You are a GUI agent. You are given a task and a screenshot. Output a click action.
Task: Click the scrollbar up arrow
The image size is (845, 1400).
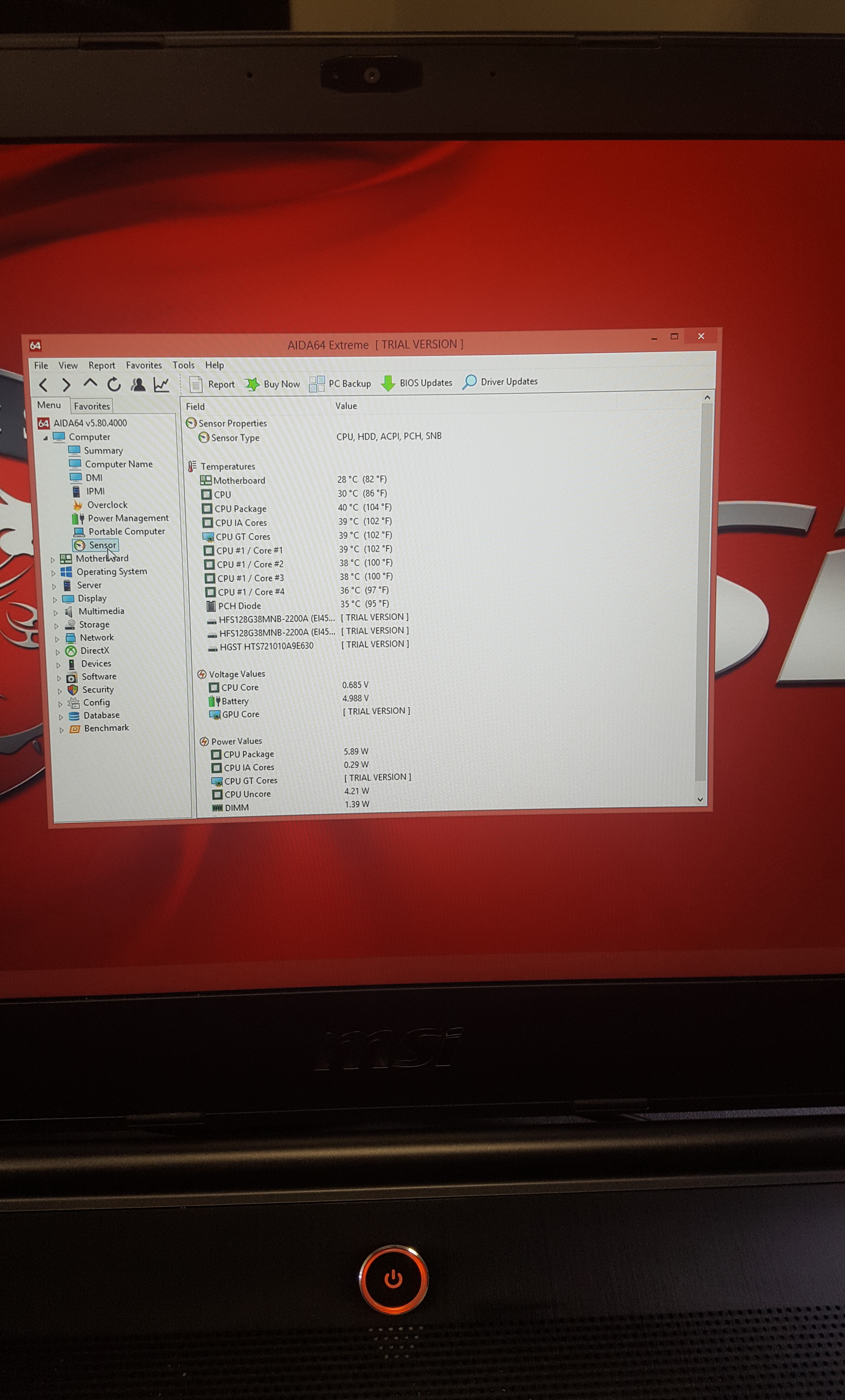pos(707,398)
